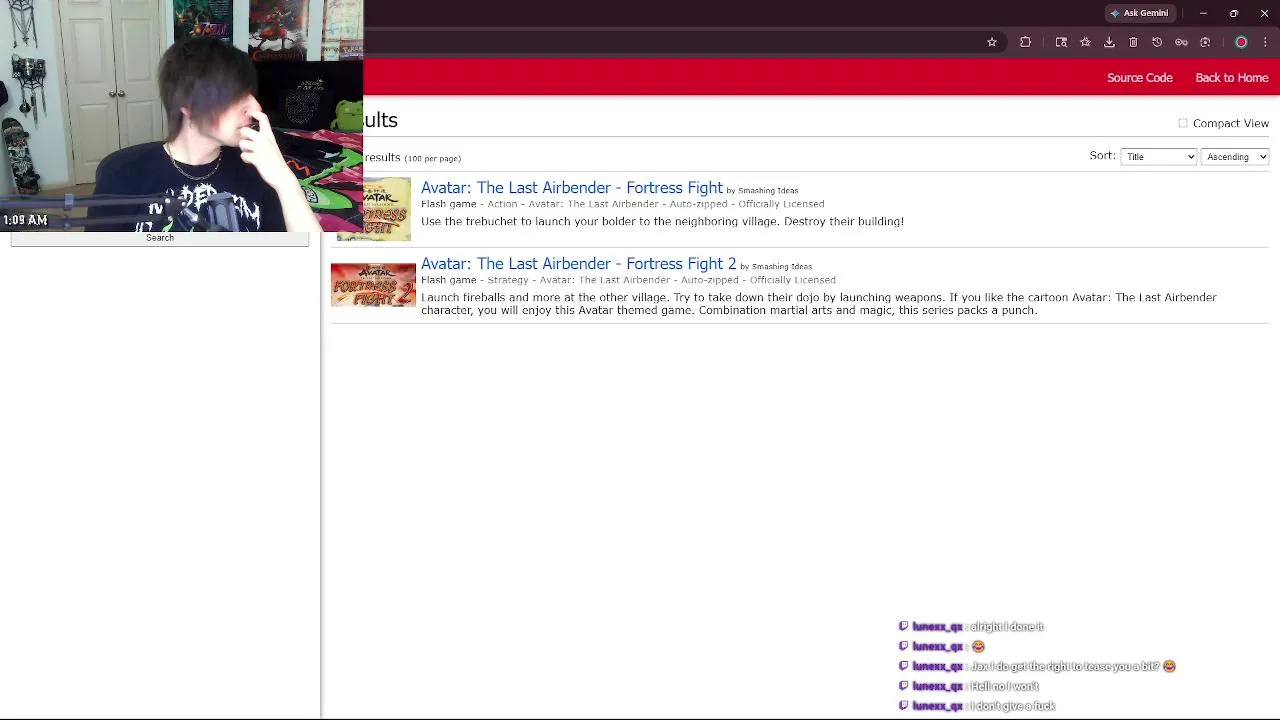Viewport: 1280px width, 720px height.
Task: Click the 'Flash game - Strategy' metadata line
Action: click(628, 280)
